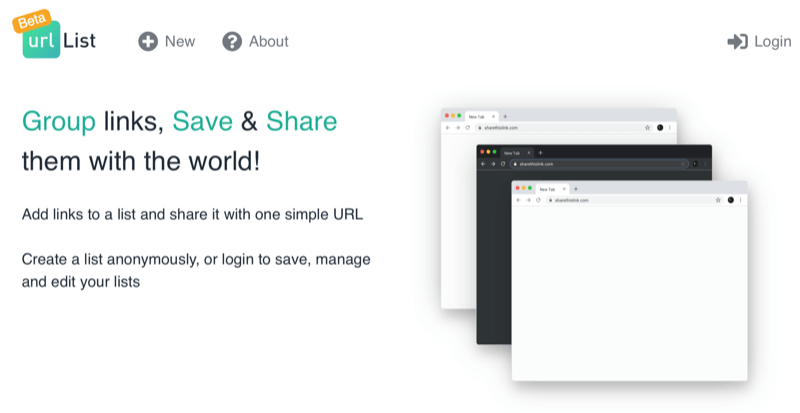Open the New link in the navigation
The height and width of the screenshot is (413, 800).
pyautogui.click(x=180, y=41)
